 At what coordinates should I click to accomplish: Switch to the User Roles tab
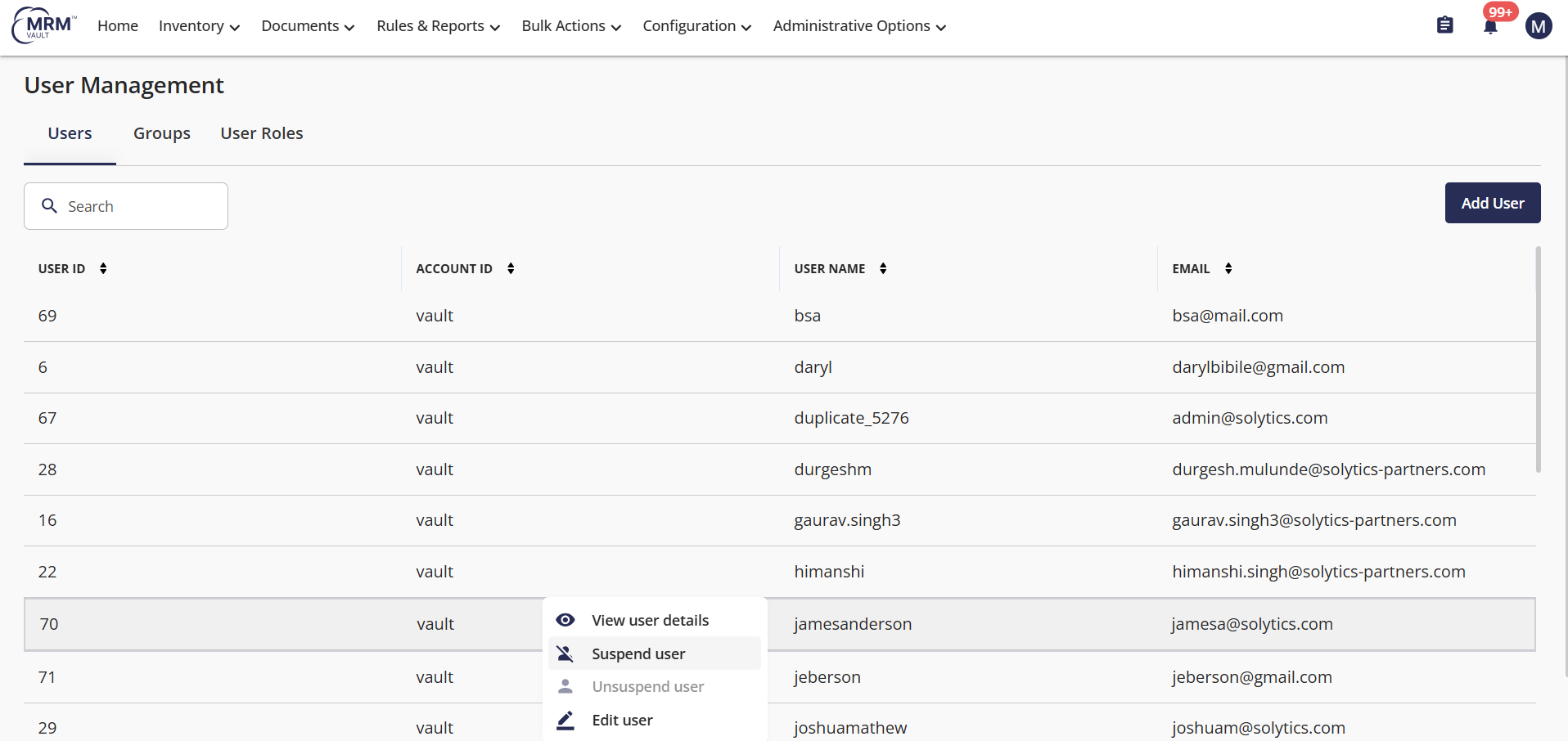pos(262,133)
